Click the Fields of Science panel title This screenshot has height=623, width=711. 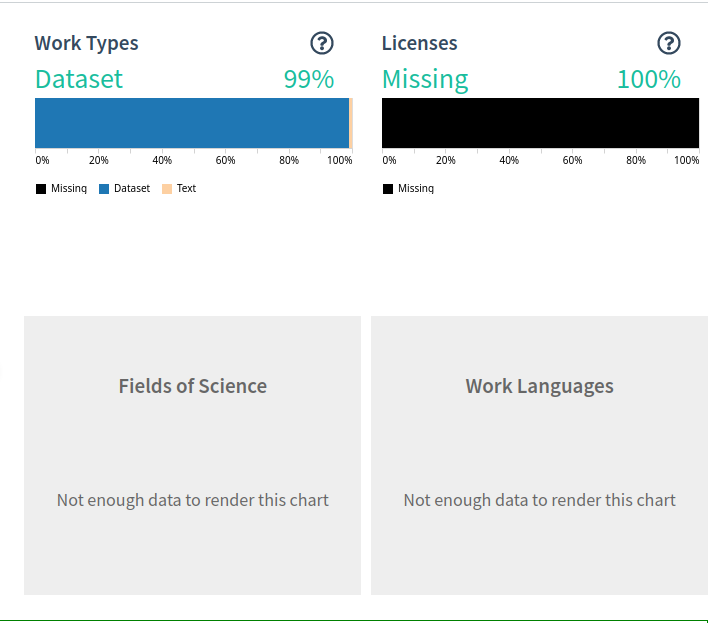coord(192,386)
